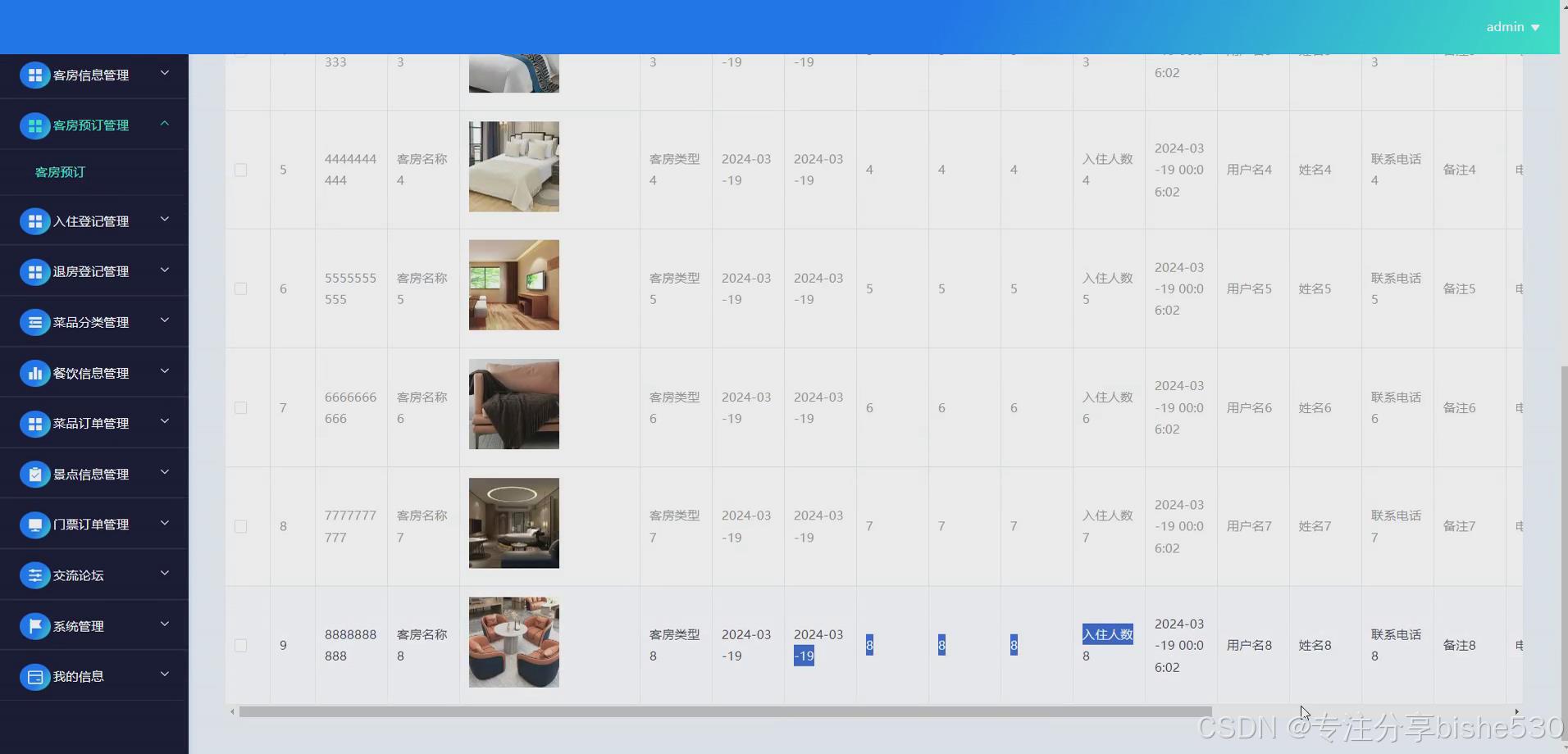Open the room photo for 客房名称6

tap(513, 403)
